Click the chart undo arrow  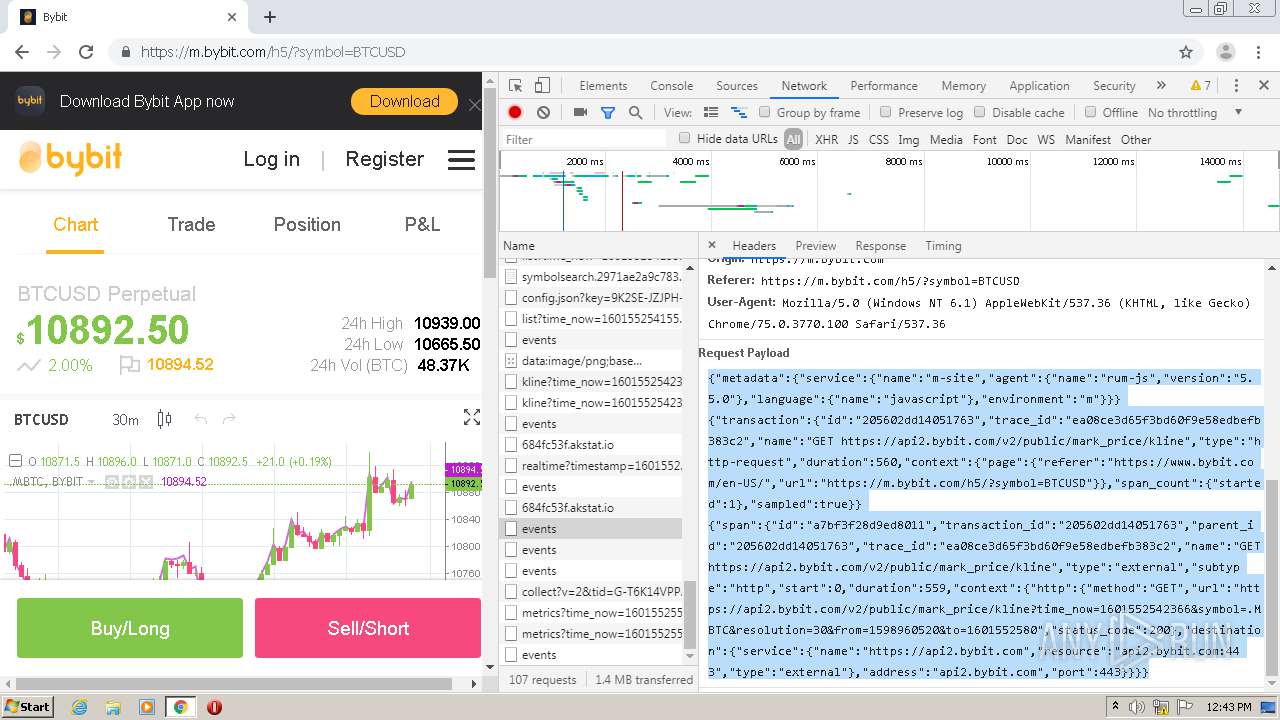tap(200, 419)
